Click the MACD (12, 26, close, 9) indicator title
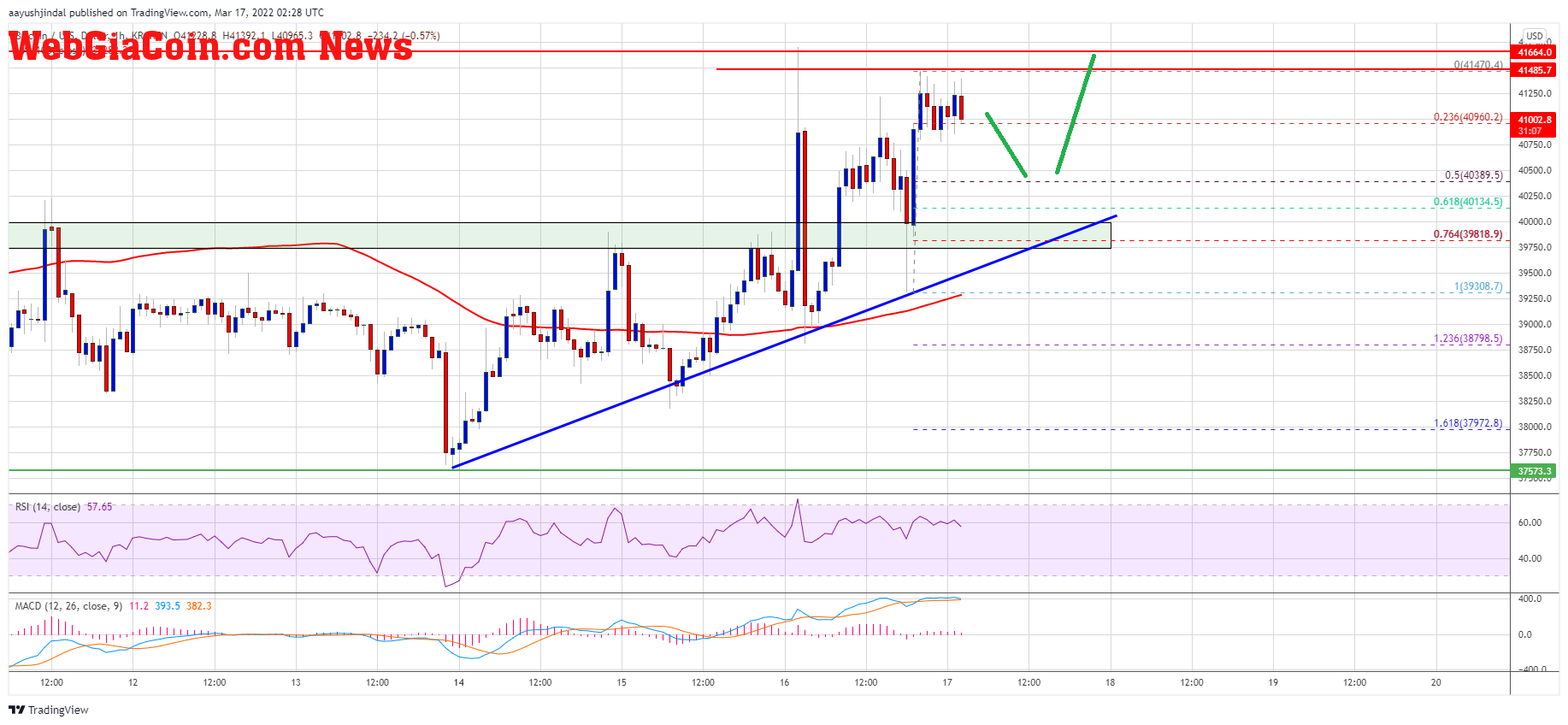The height and width of the screenshot is (725, 1568). point(68,606)
